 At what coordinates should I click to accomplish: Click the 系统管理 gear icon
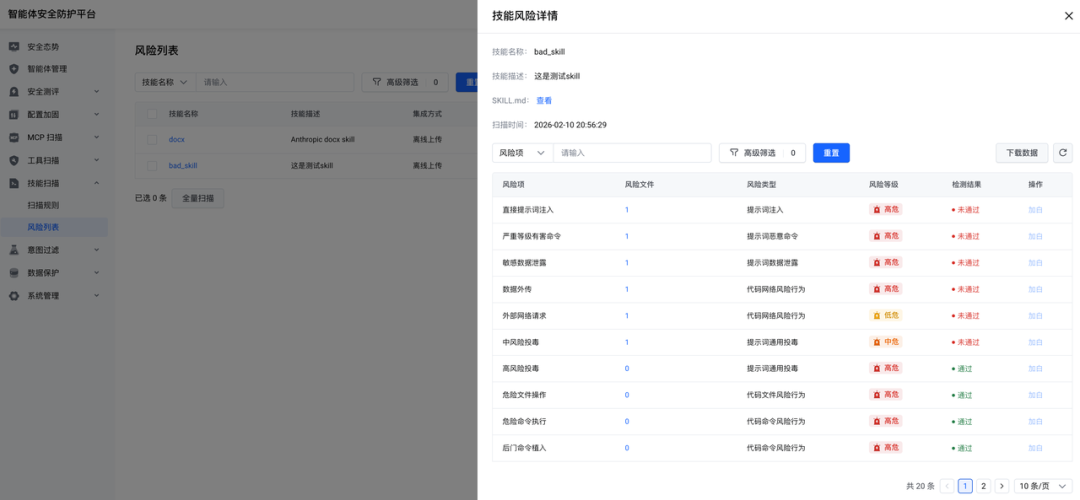14,295
